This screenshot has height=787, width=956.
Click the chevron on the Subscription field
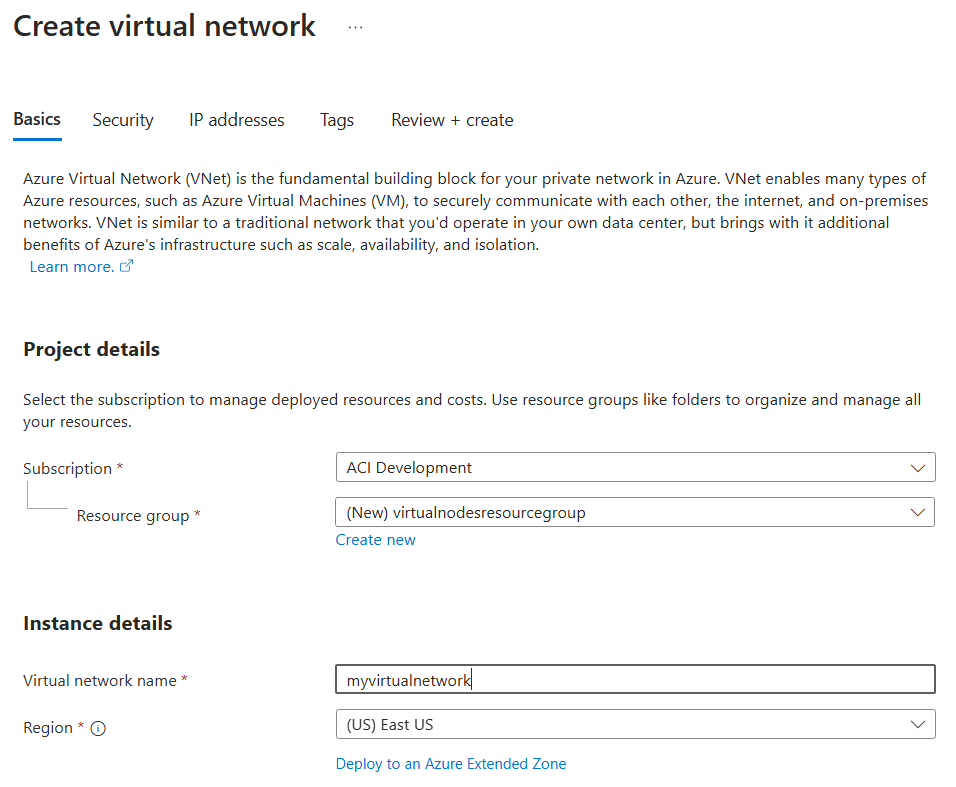coord(919,467)
